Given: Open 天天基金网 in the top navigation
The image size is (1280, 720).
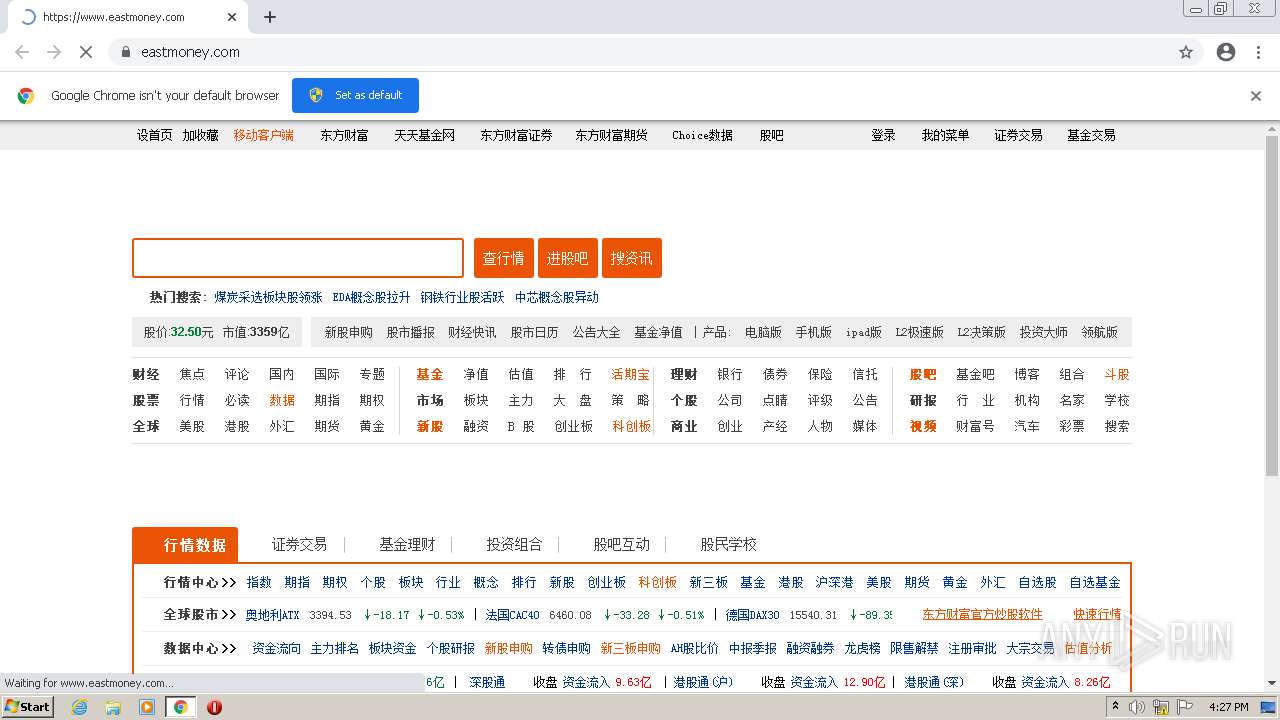Looking at the screenshot, I should click(424, 135).
